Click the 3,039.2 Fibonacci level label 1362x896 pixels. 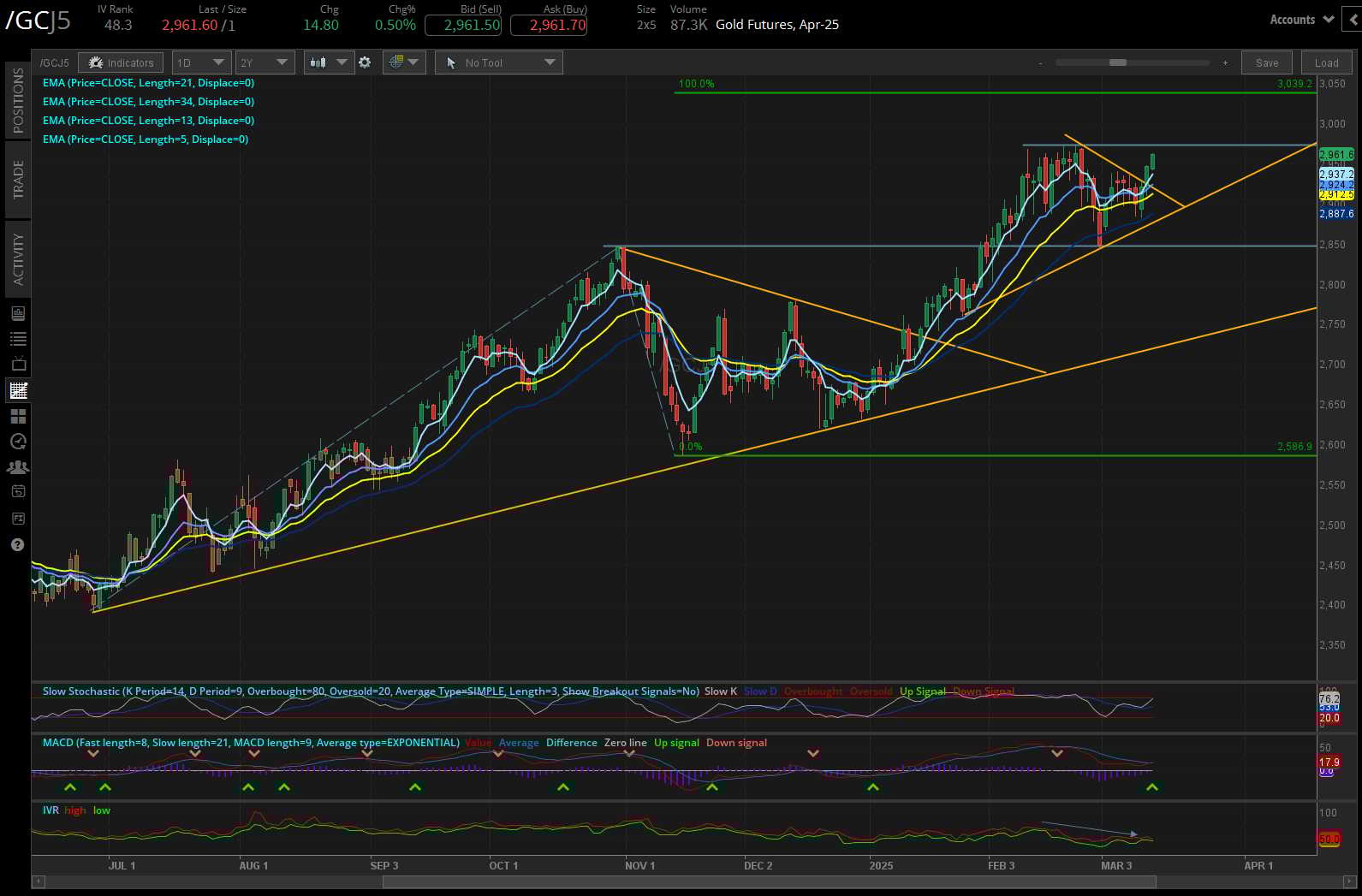(1294, 84)
